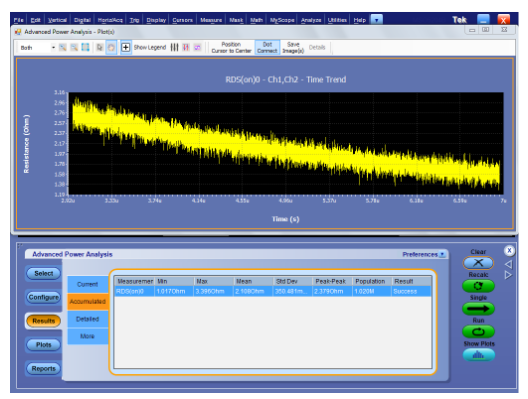The width and height of the screenshot is (528, 399).
Task: Click the three vertical bars cursor icon
Action: click(x=174, y=47)
